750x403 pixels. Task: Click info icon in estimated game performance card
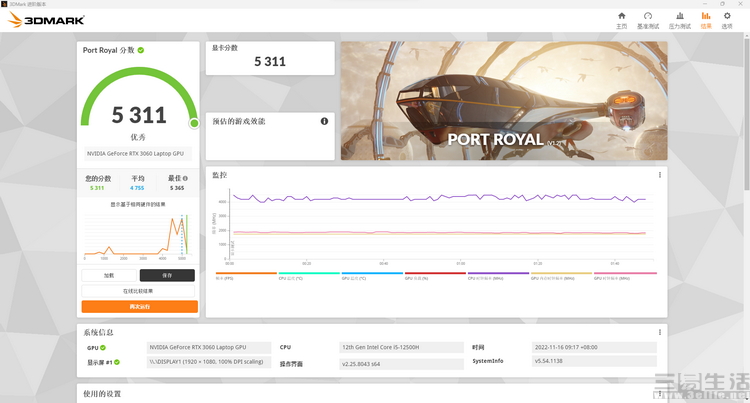pyautogui.click(x=324, y=121)
